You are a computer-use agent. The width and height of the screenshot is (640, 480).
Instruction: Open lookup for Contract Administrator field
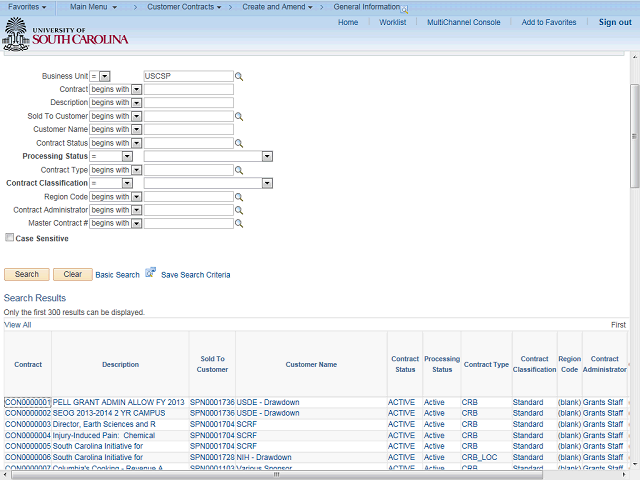pos(239,211)
